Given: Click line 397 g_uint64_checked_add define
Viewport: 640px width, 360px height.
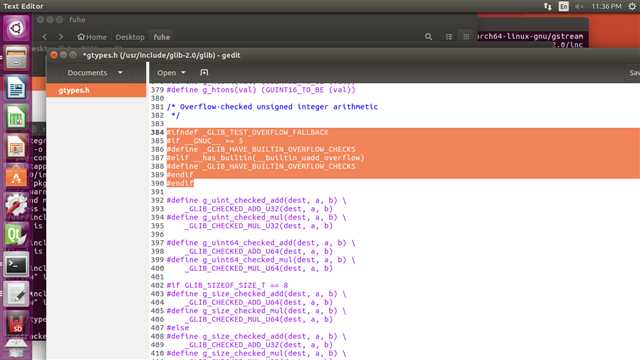Looking at the screenshot, I should [x=261, y=242].
